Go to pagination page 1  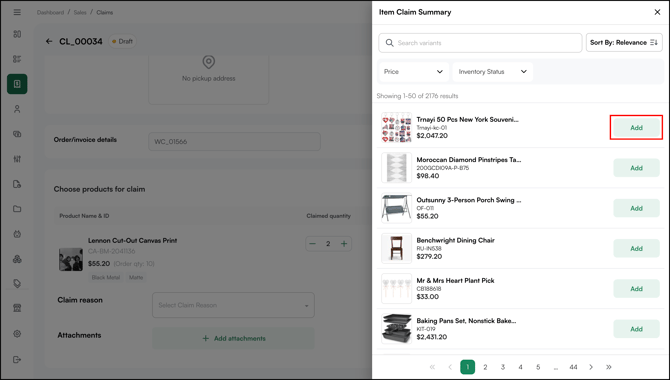[467, 367]
